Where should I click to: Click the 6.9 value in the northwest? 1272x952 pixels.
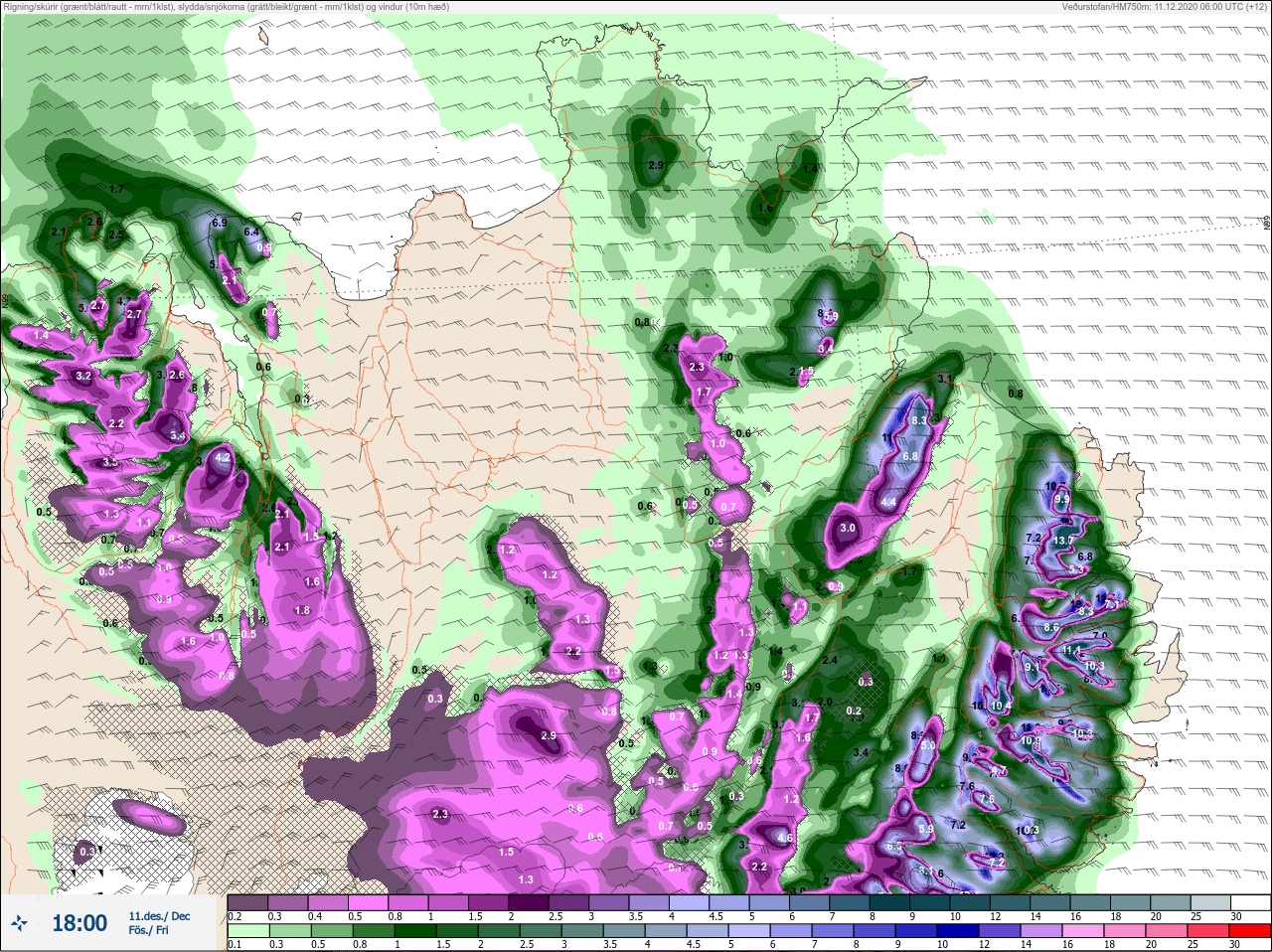point(220,222)
